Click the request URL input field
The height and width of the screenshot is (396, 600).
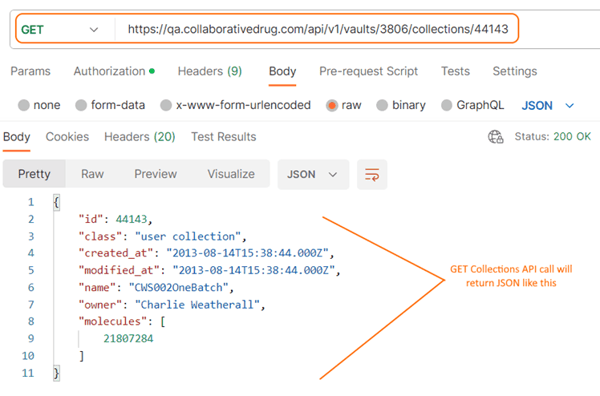[x=318, y=29]
